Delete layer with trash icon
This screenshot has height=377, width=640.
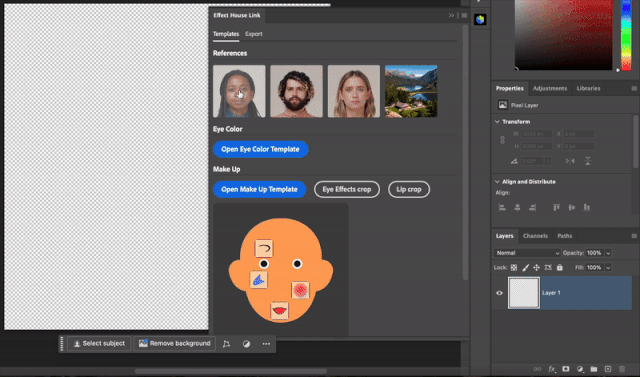[622, 369]
